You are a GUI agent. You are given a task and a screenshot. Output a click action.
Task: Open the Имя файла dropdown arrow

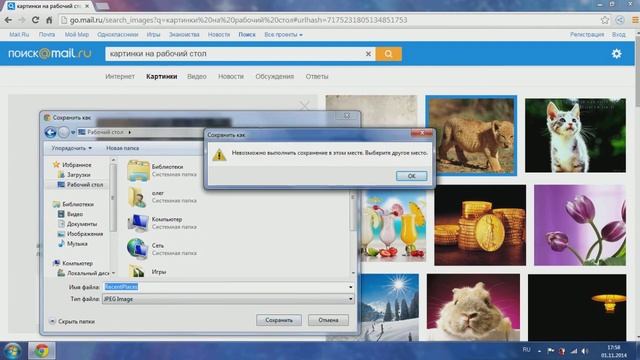tap(350, 287)
